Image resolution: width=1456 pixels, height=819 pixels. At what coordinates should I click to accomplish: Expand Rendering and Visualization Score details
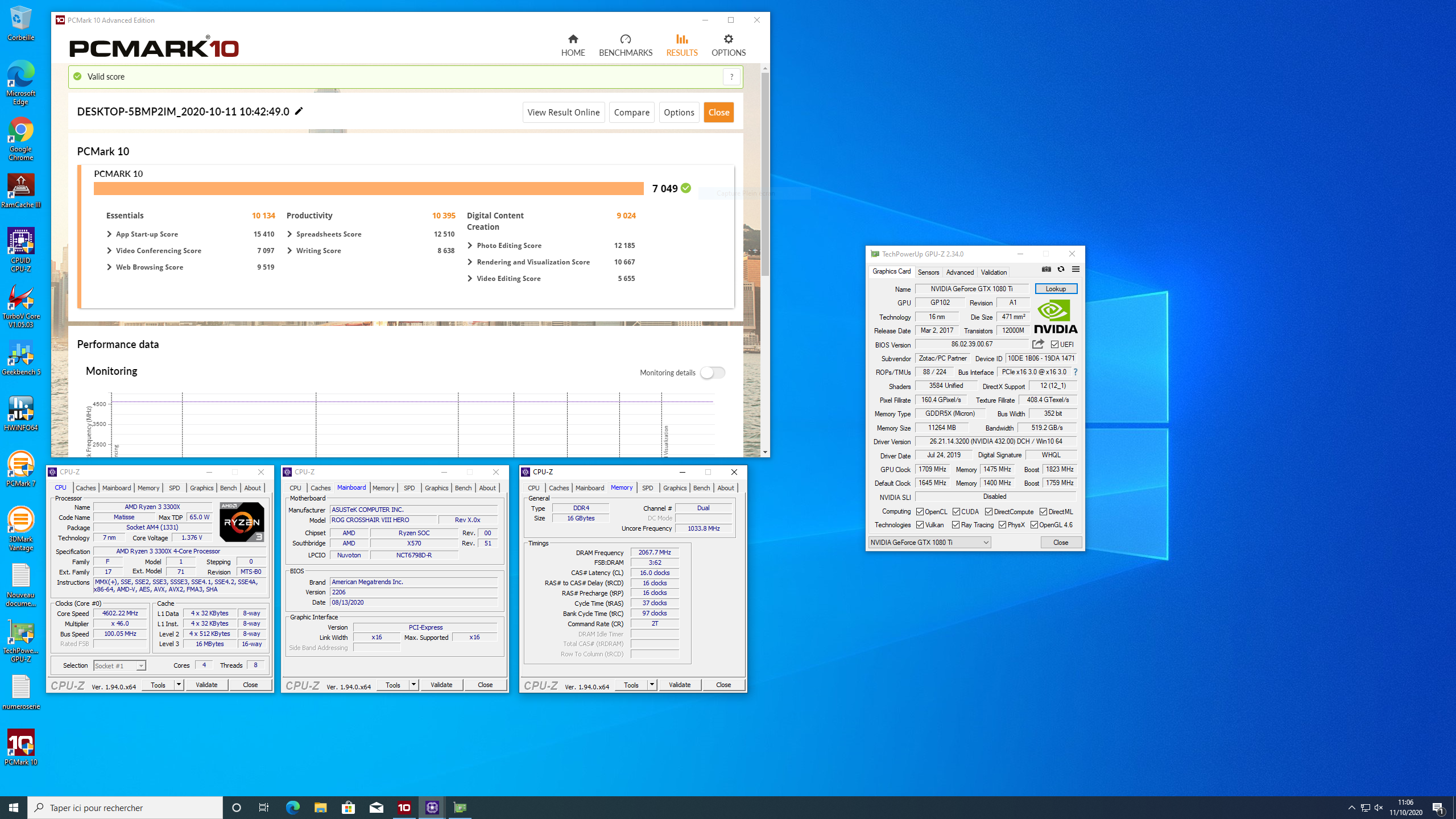(x=470, y=262)
